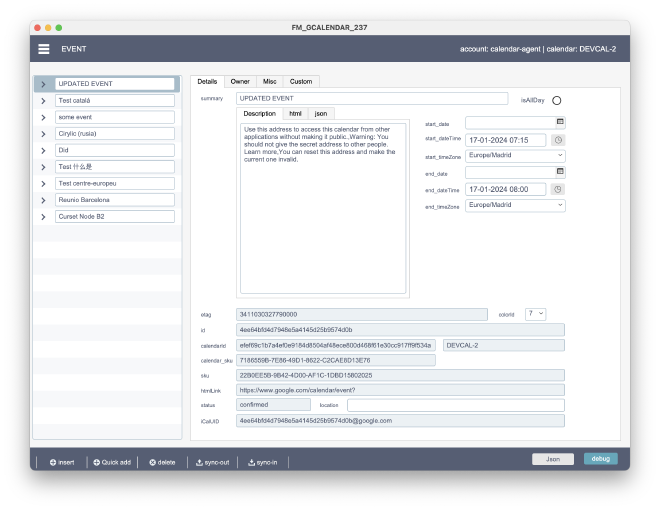The image size is (660, 510).
Task: Select the html sub-tab
Action: click(x=295, y=114)
